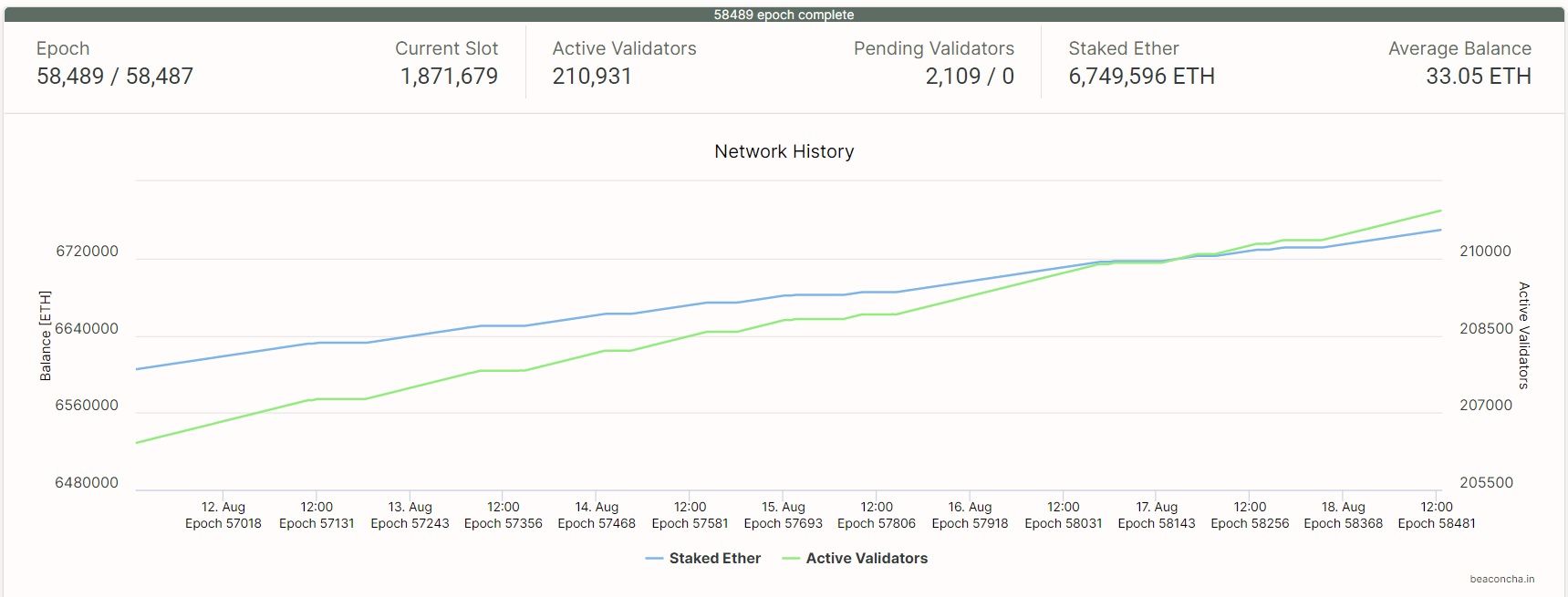
Task: Toggle Staked Ether series in legend
Action: pyautogui.click(x=703, y=558)
